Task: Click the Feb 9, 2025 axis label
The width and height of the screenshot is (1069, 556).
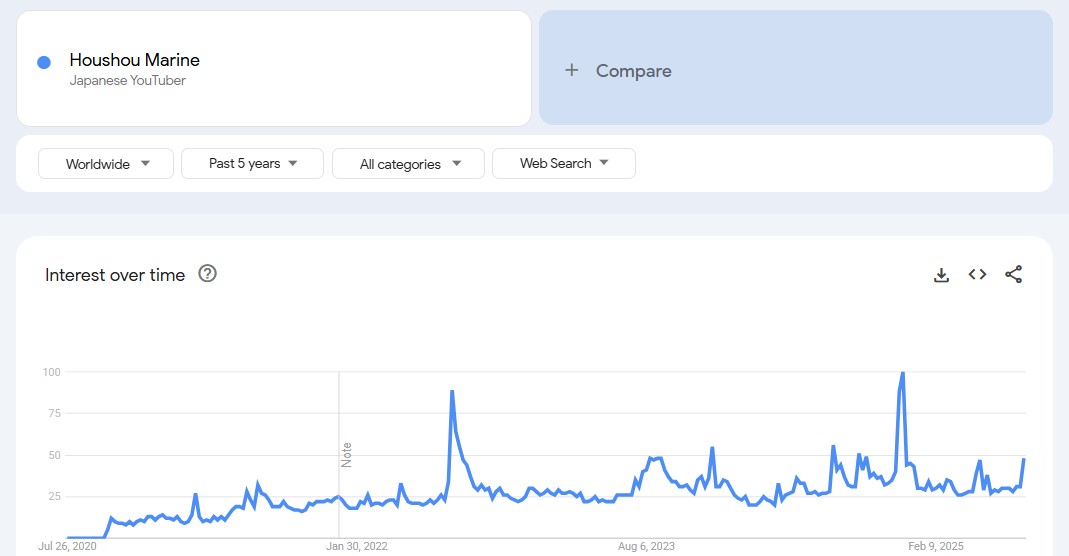Action: [x=936, y=546]
